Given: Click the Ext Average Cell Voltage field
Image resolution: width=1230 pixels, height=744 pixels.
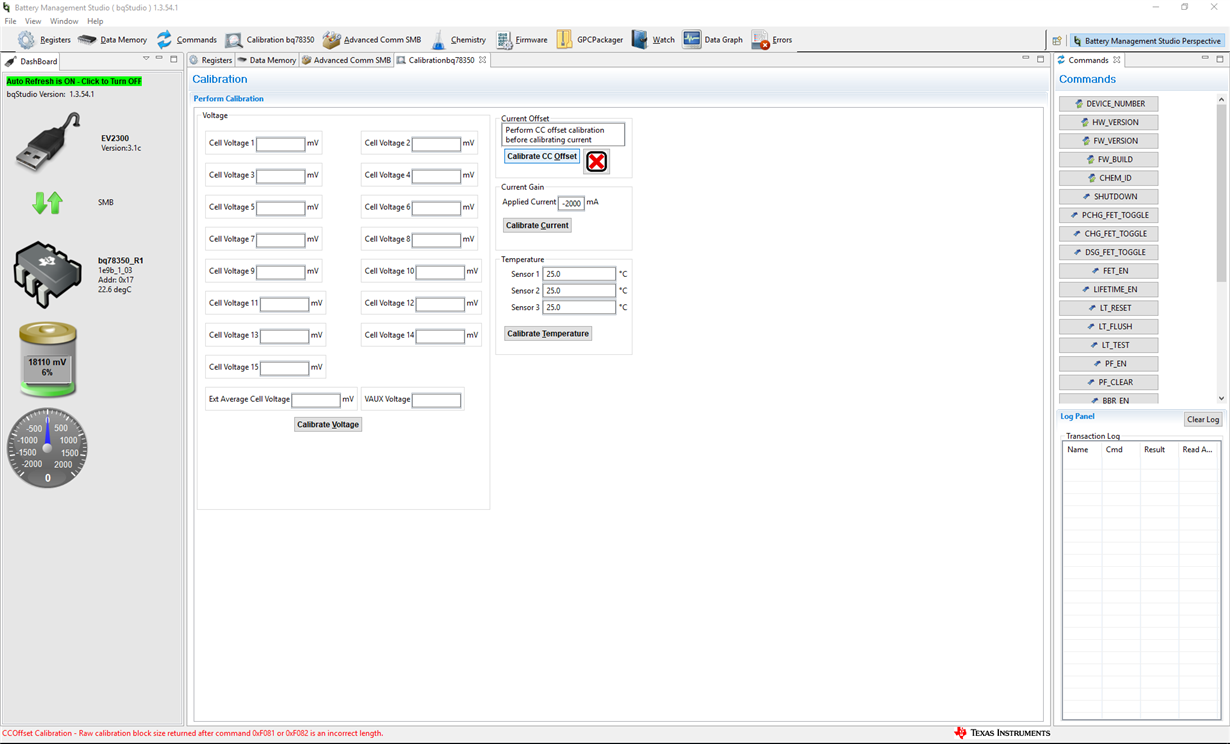Looking at the screenshot, I should [316, 400].
